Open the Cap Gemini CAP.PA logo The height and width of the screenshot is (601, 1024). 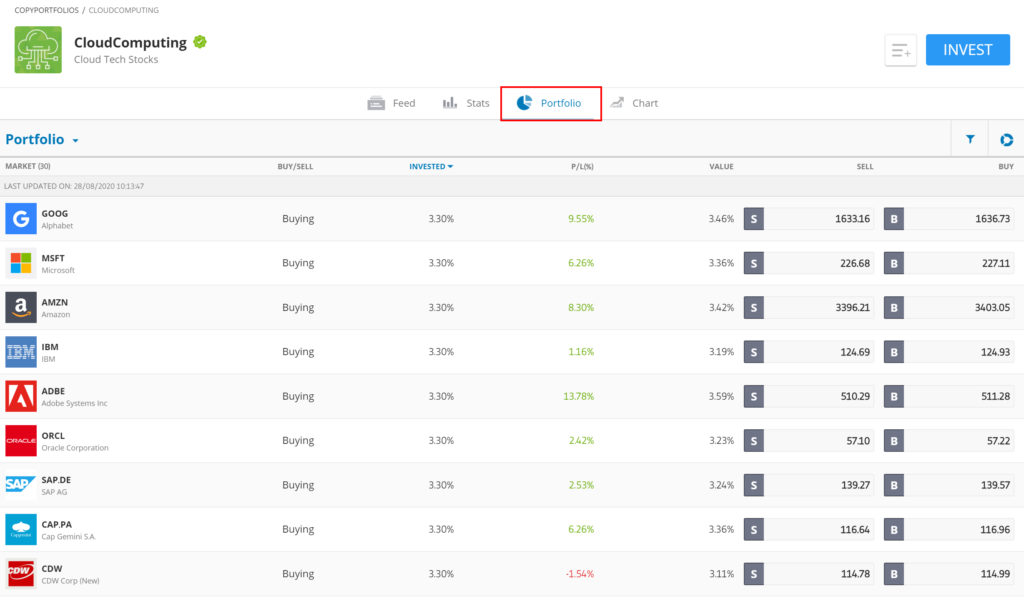[x=21, y=529]
